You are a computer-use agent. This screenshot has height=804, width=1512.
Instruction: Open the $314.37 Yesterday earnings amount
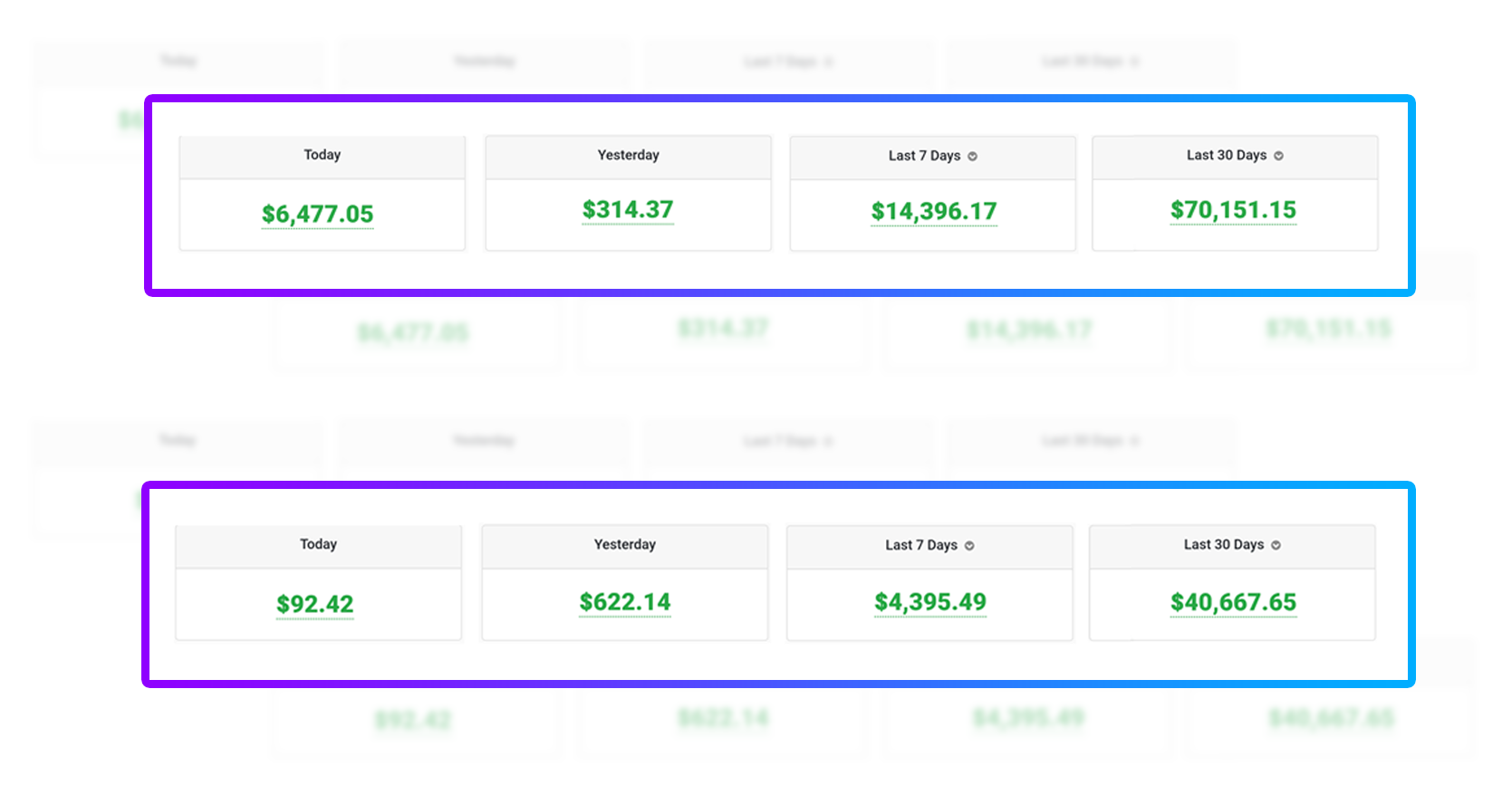[x=628, y=210]
